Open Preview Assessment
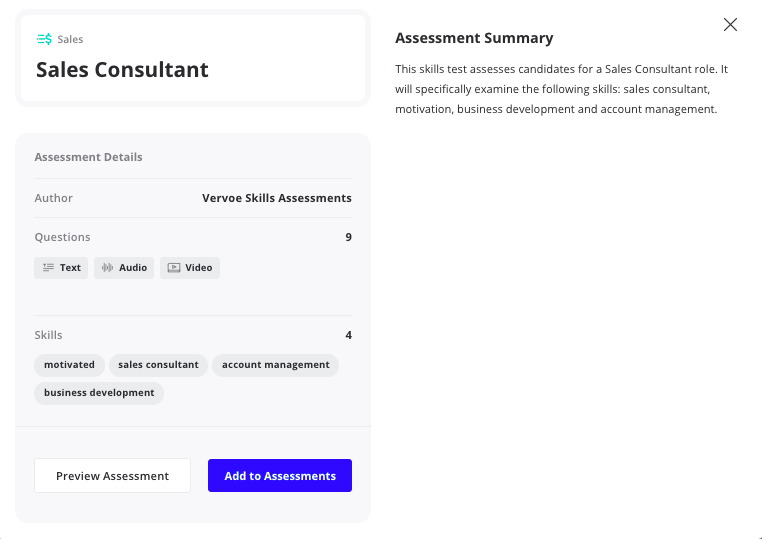This screenshot has width=762, height=539. [x=112, y=476]
